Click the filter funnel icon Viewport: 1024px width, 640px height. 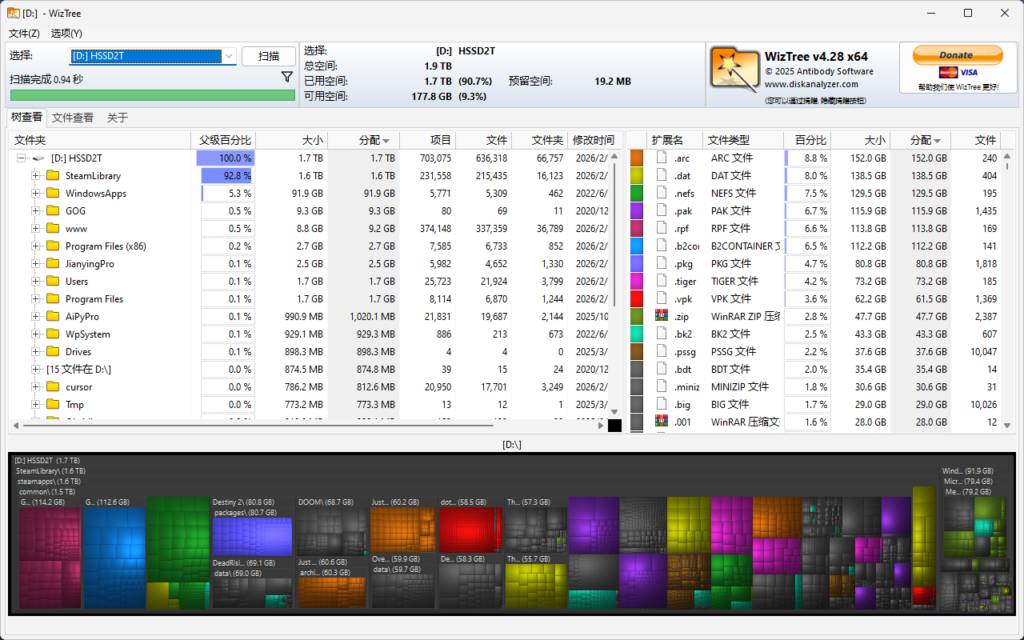click(287, 77)
